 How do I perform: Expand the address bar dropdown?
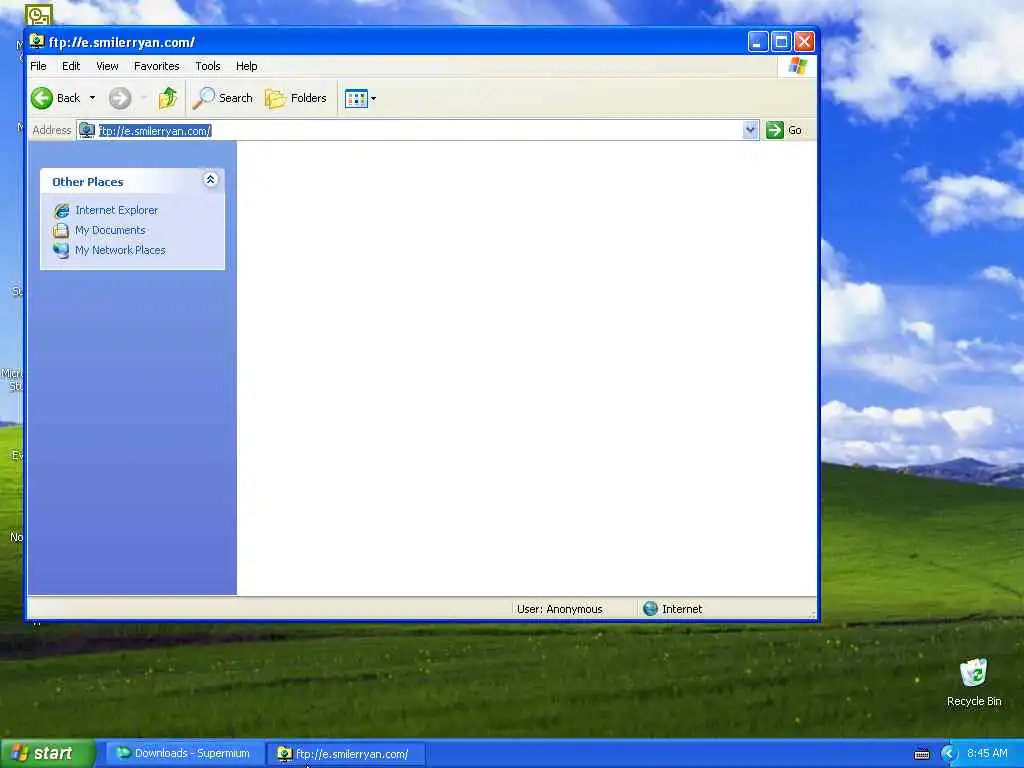coord(750,130)
